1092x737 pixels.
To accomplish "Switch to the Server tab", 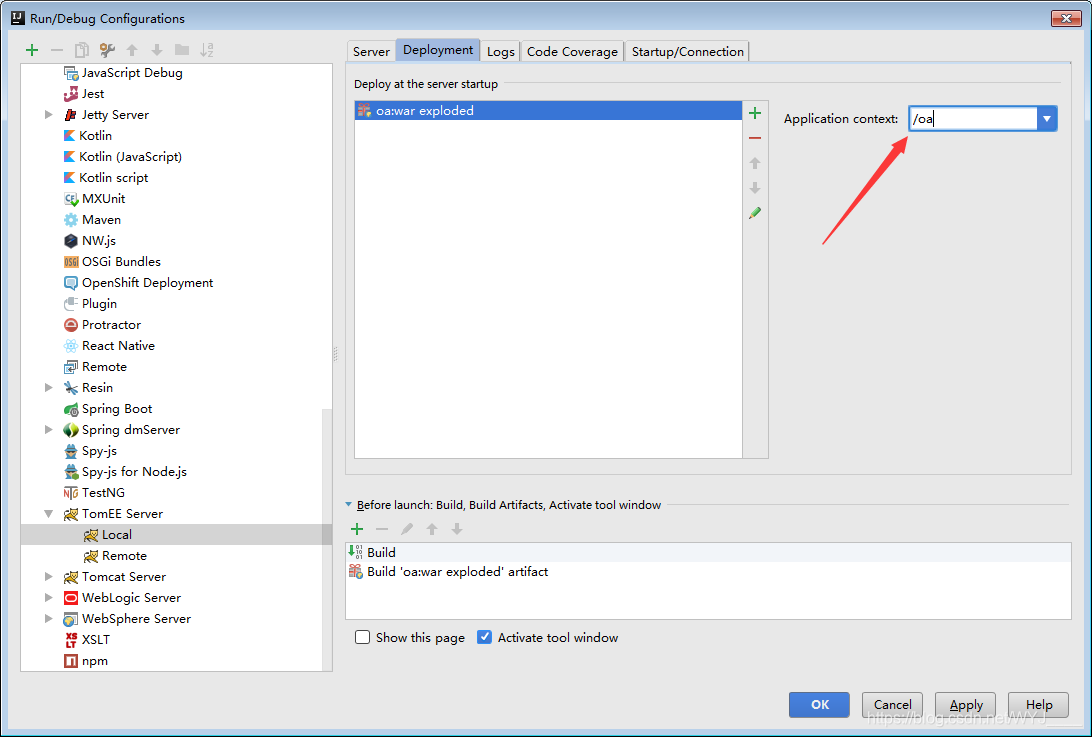I will point(371,52).
